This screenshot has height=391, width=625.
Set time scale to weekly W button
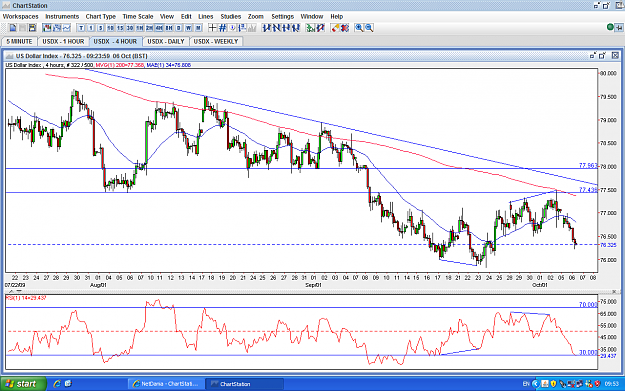click(188, 28)
